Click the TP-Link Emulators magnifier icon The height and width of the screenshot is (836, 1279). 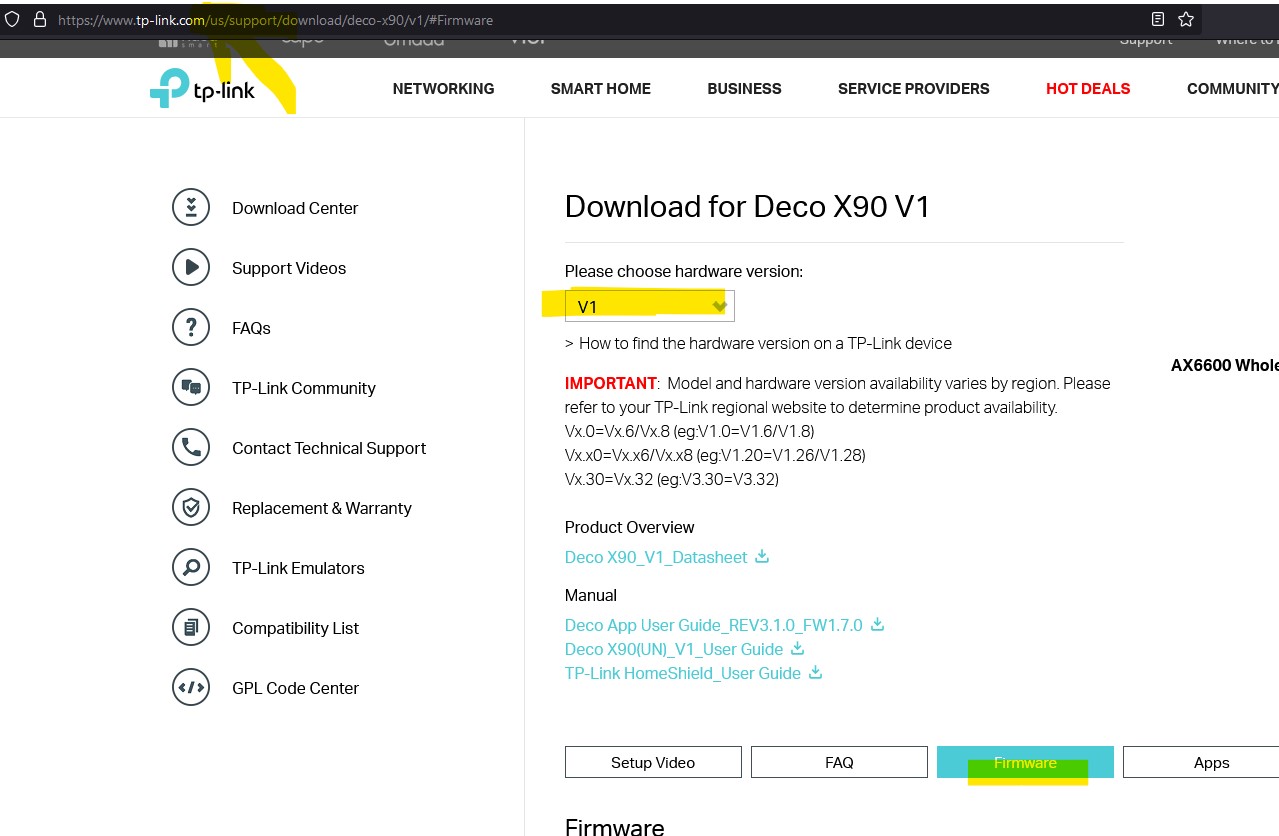191,568
